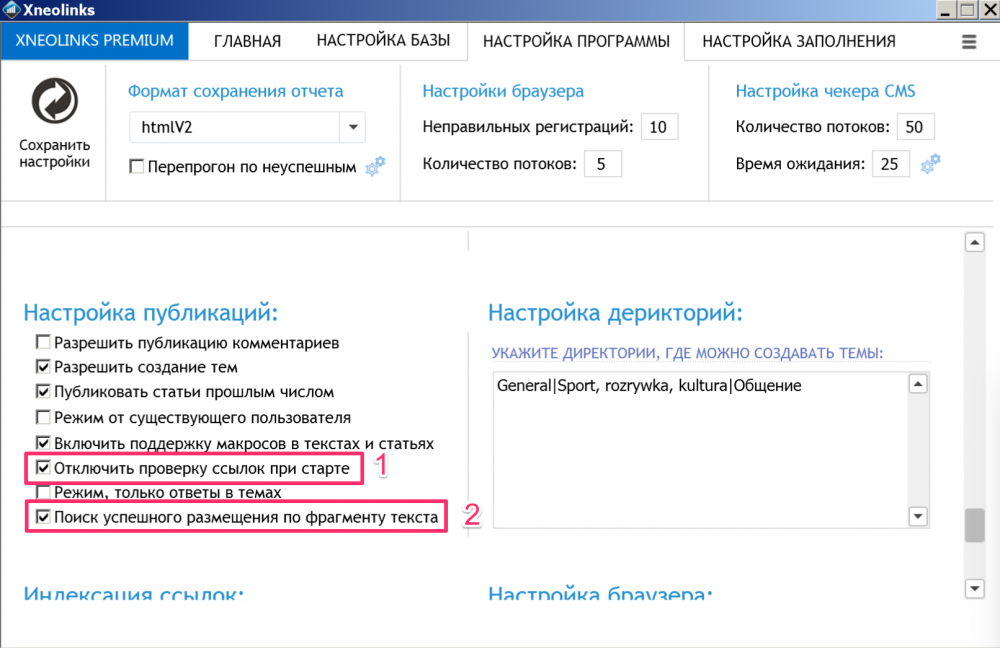Toggle Отключить проверку ссылок при старте
Viewport: 1000px width, 648px height.
pyautogui.click(x=43, y=468)
